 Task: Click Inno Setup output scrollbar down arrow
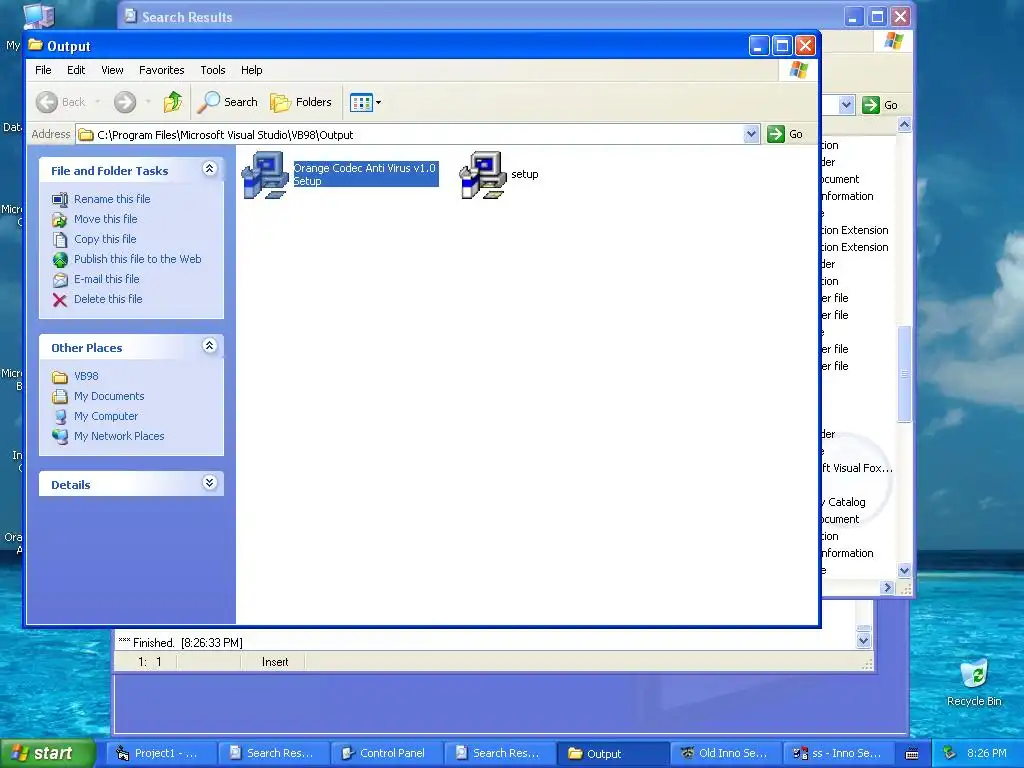point(863,641)
